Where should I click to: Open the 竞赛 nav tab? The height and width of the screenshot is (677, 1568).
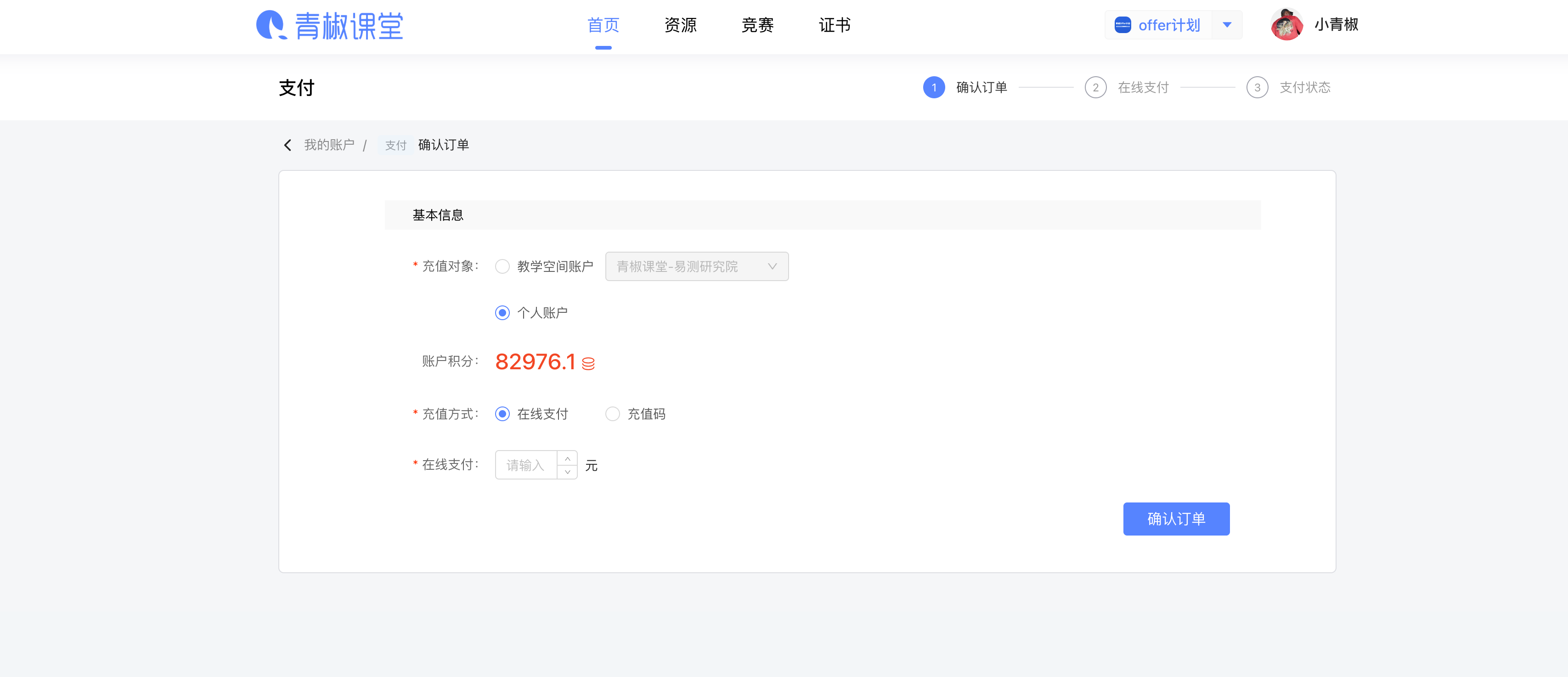point(757,25)
